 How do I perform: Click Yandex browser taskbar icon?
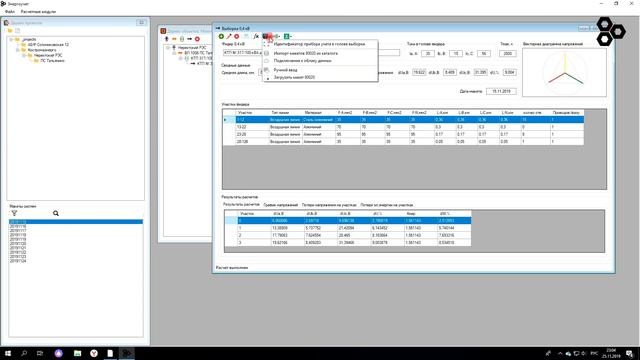94,353
